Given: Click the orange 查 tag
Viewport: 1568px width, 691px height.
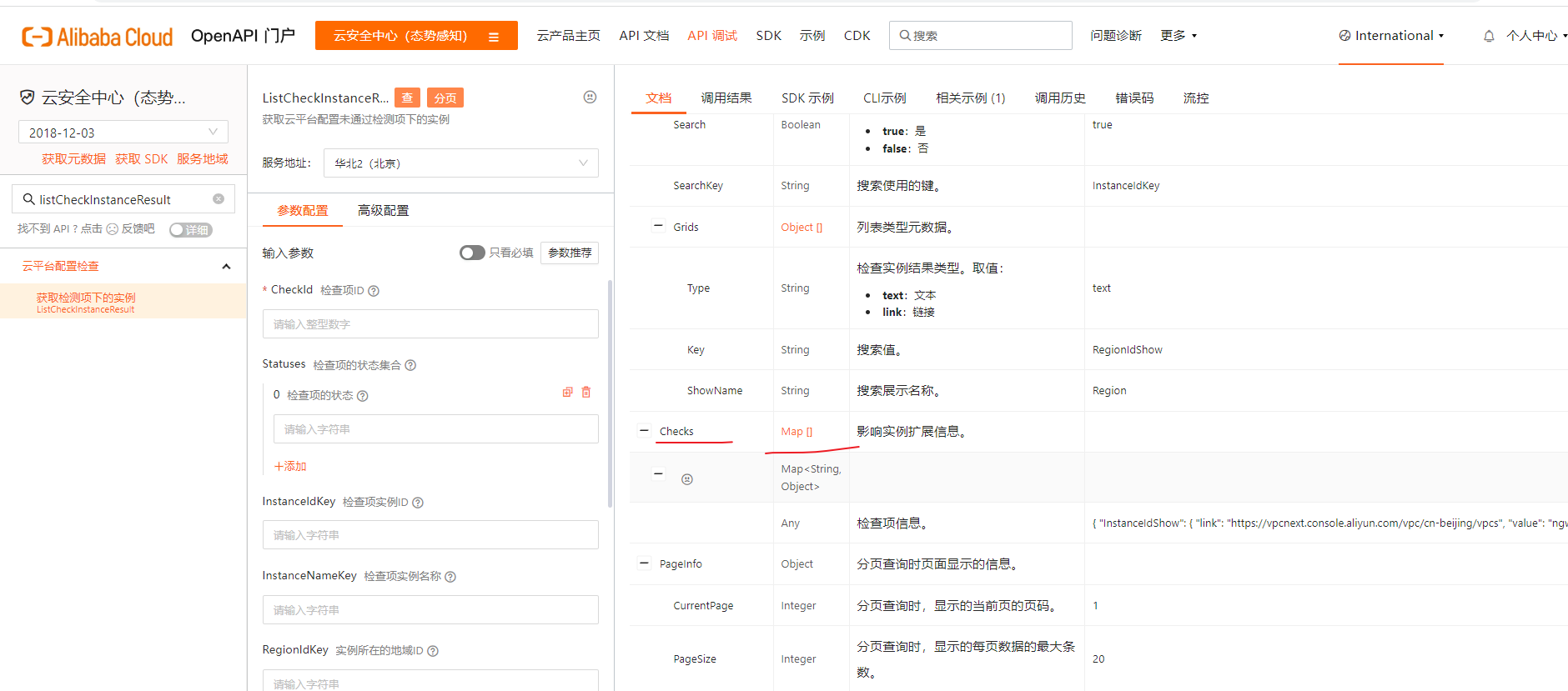Looking at the screenshot, I should [x=407, y=98].
